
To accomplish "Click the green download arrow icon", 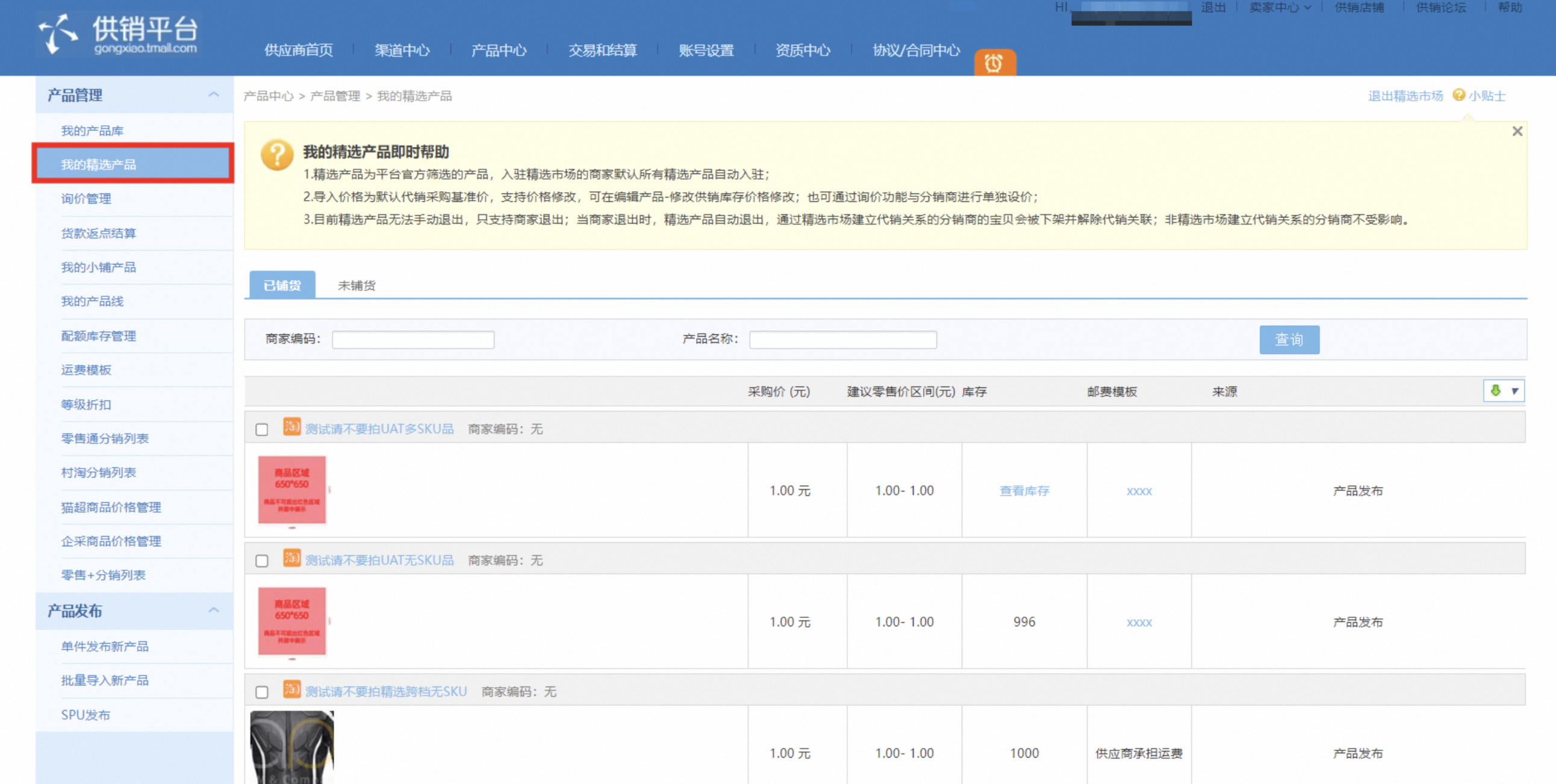I will point(1496,391).
